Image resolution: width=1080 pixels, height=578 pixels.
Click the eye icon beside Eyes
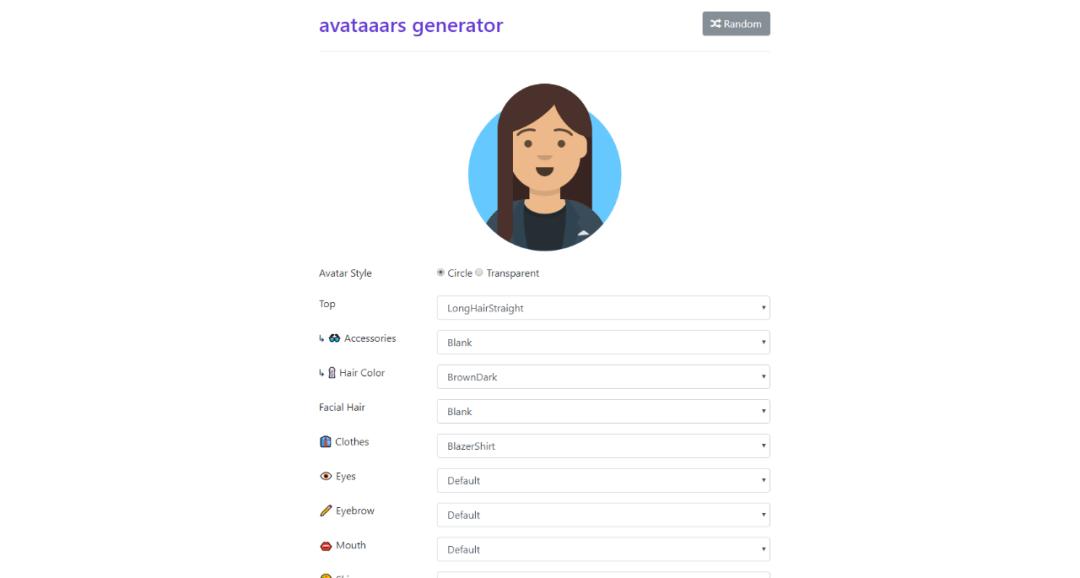(325, 477)
